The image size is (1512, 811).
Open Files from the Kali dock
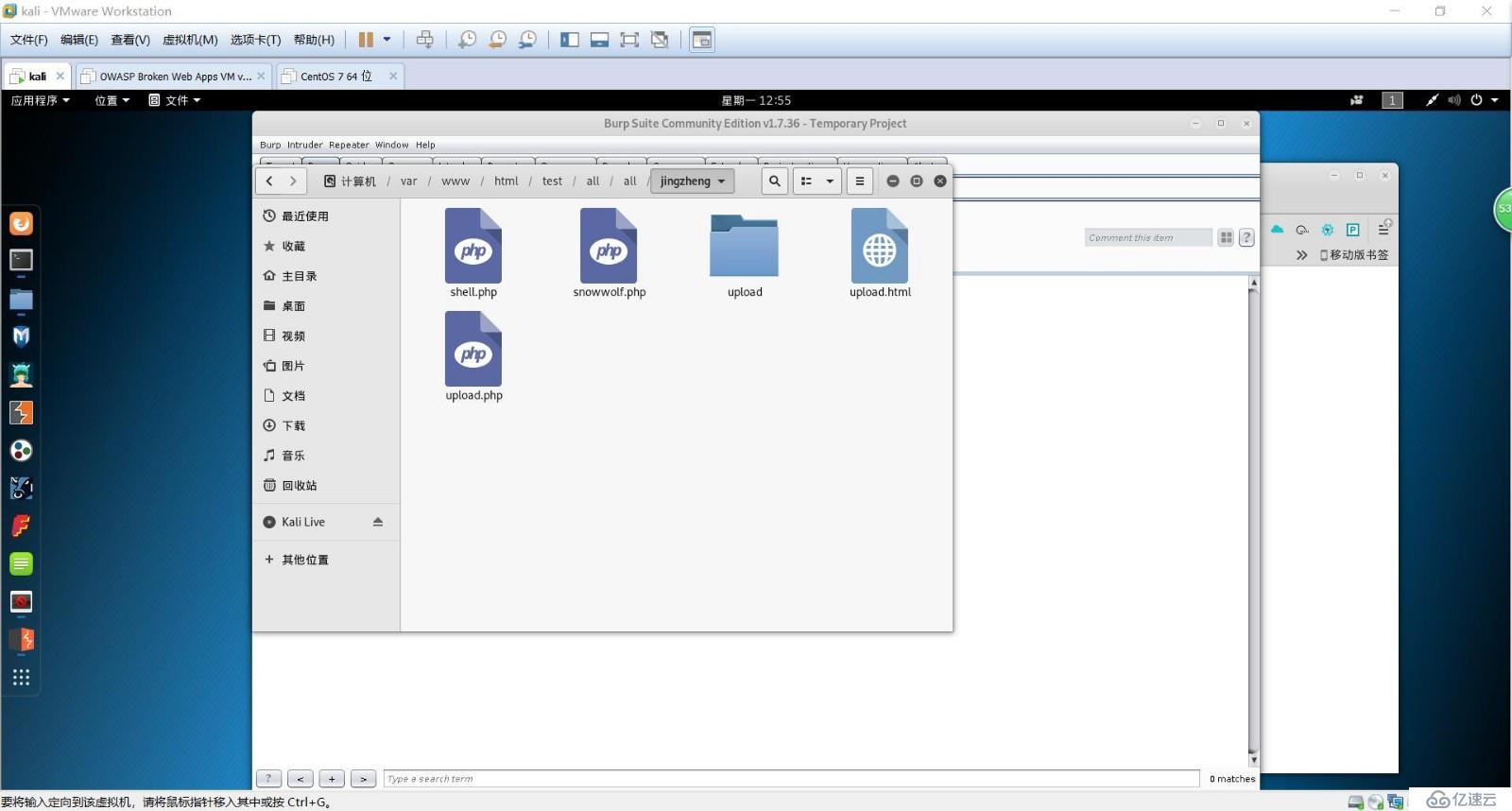[x=21, y=300]
